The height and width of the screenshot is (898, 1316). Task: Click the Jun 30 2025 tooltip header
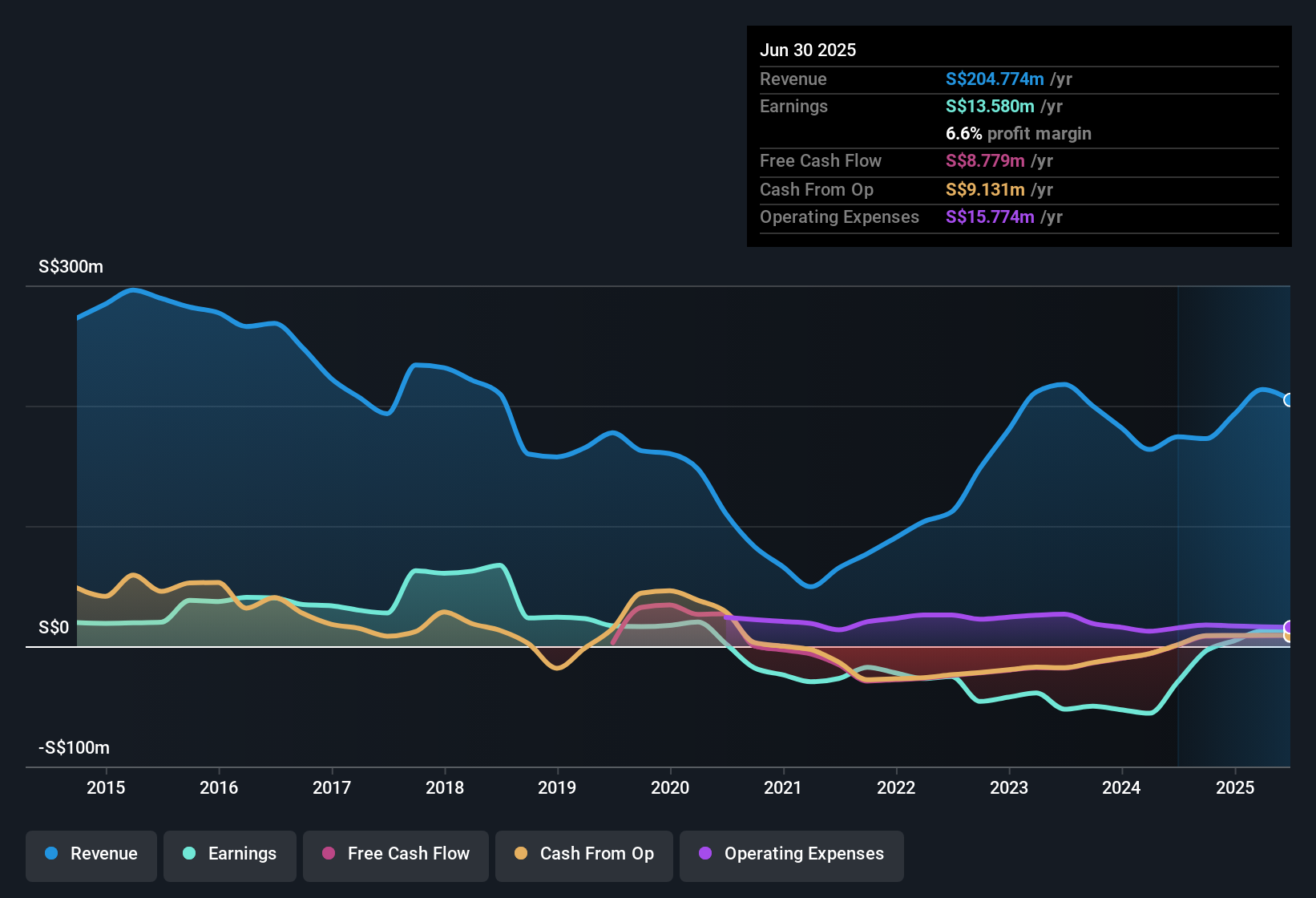pyautogui.click(x=808, y=50)
